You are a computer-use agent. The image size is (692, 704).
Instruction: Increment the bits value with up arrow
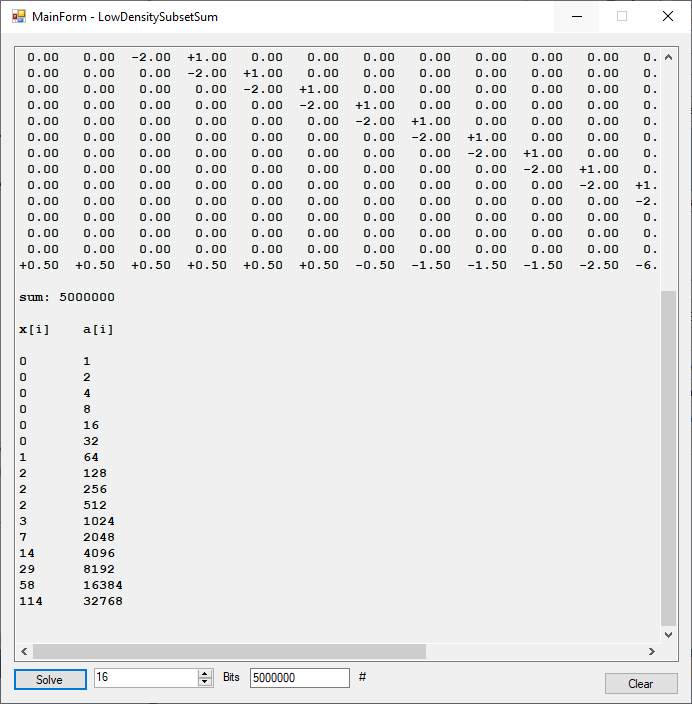pos(205,674)
